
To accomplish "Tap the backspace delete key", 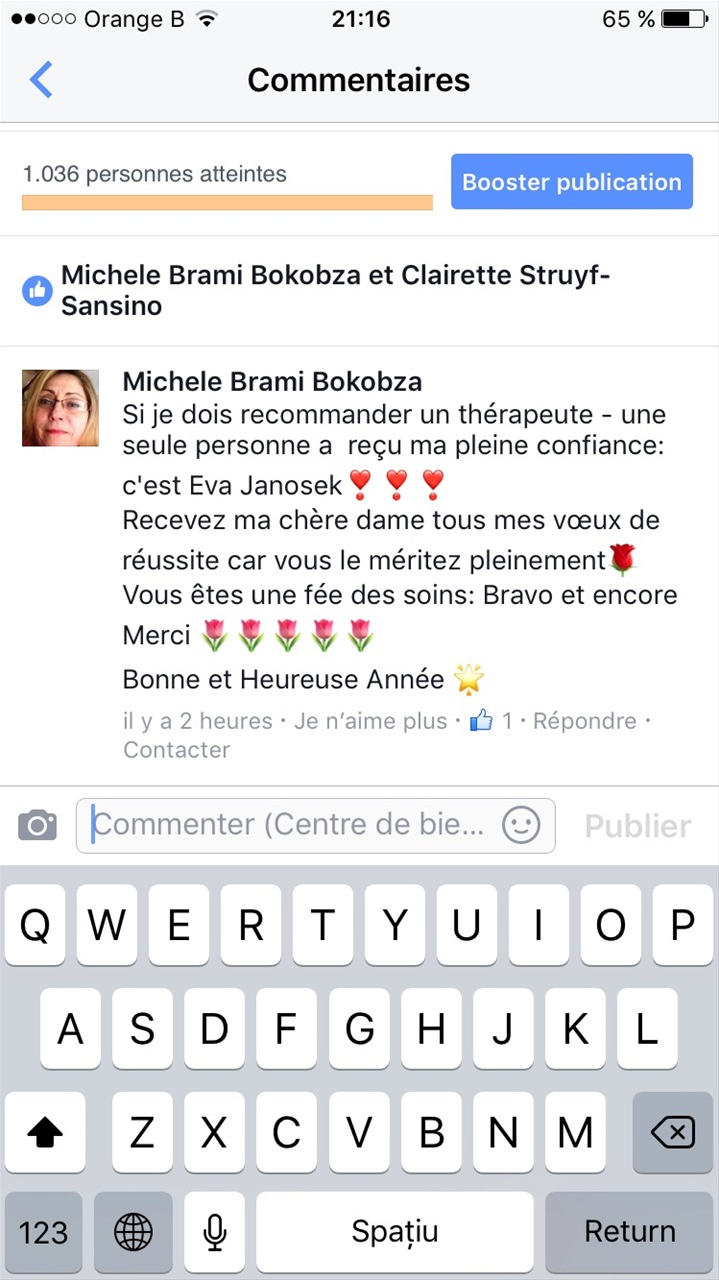I will tap(672, 1132).
